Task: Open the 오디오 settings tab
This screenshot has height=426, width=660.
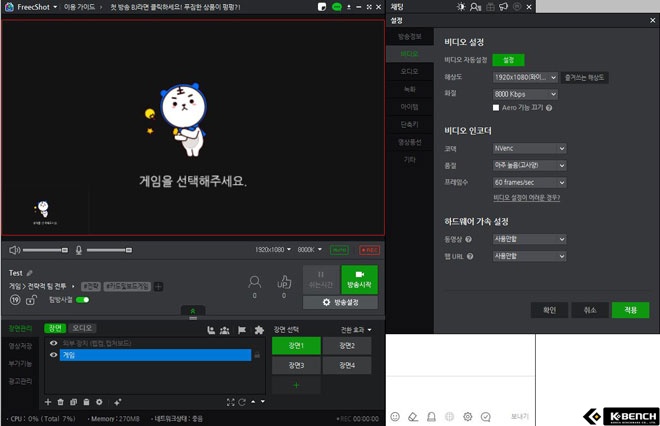Action: tap(410, 72)
